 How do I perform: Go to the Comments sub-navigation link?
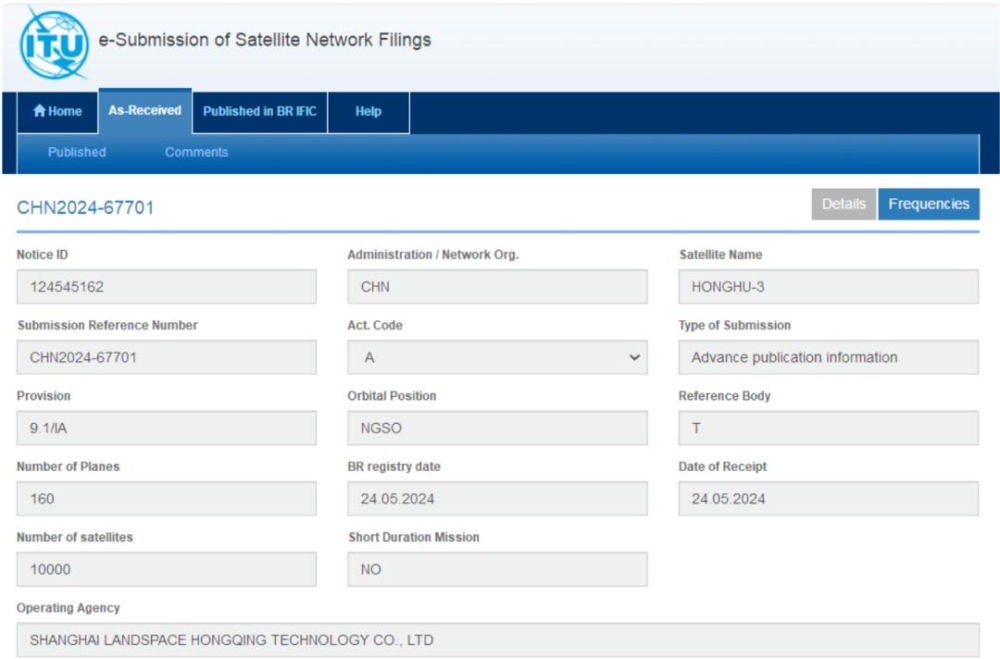click(x=196, y=153)
